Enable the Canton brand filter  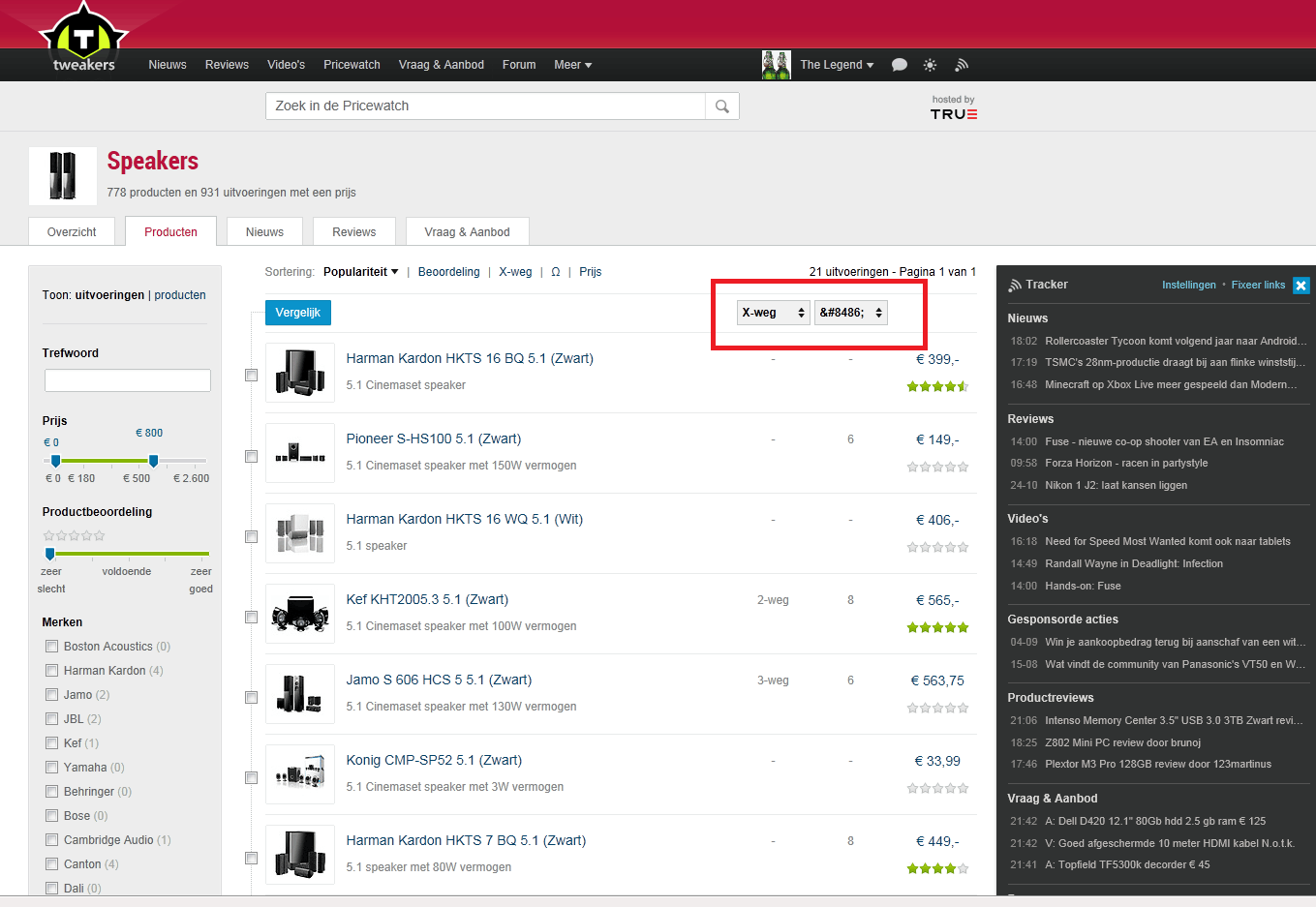[x=52, y=863]
